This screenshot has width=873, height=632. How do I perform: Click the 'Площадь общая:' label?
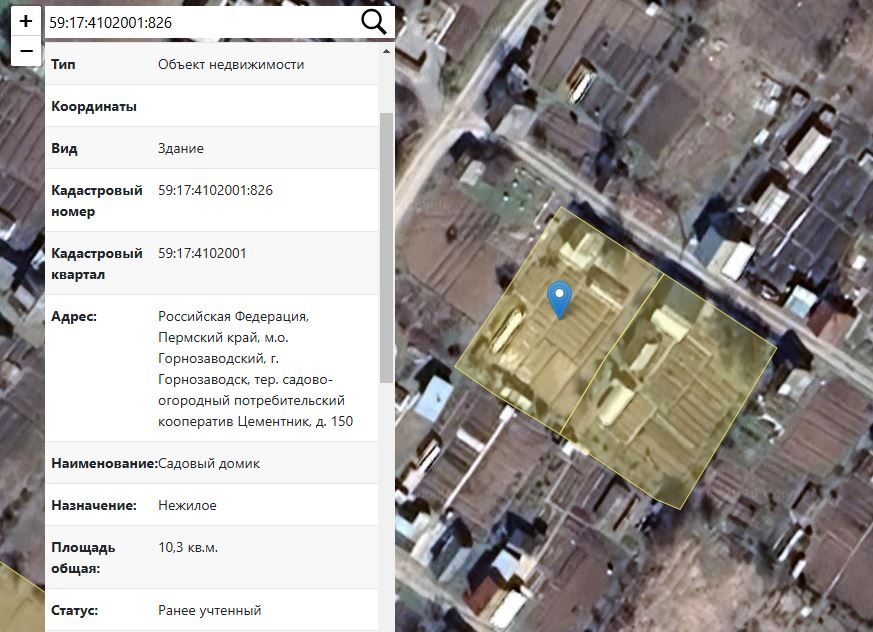tap(83, 558)
